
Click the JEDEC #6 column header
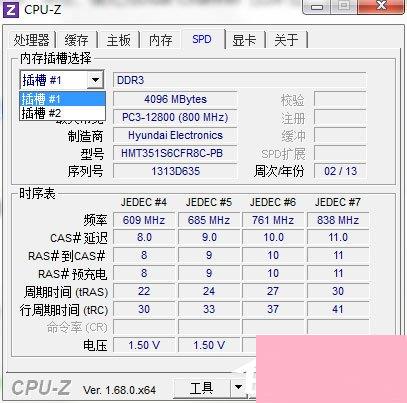[x=273, y=202]
